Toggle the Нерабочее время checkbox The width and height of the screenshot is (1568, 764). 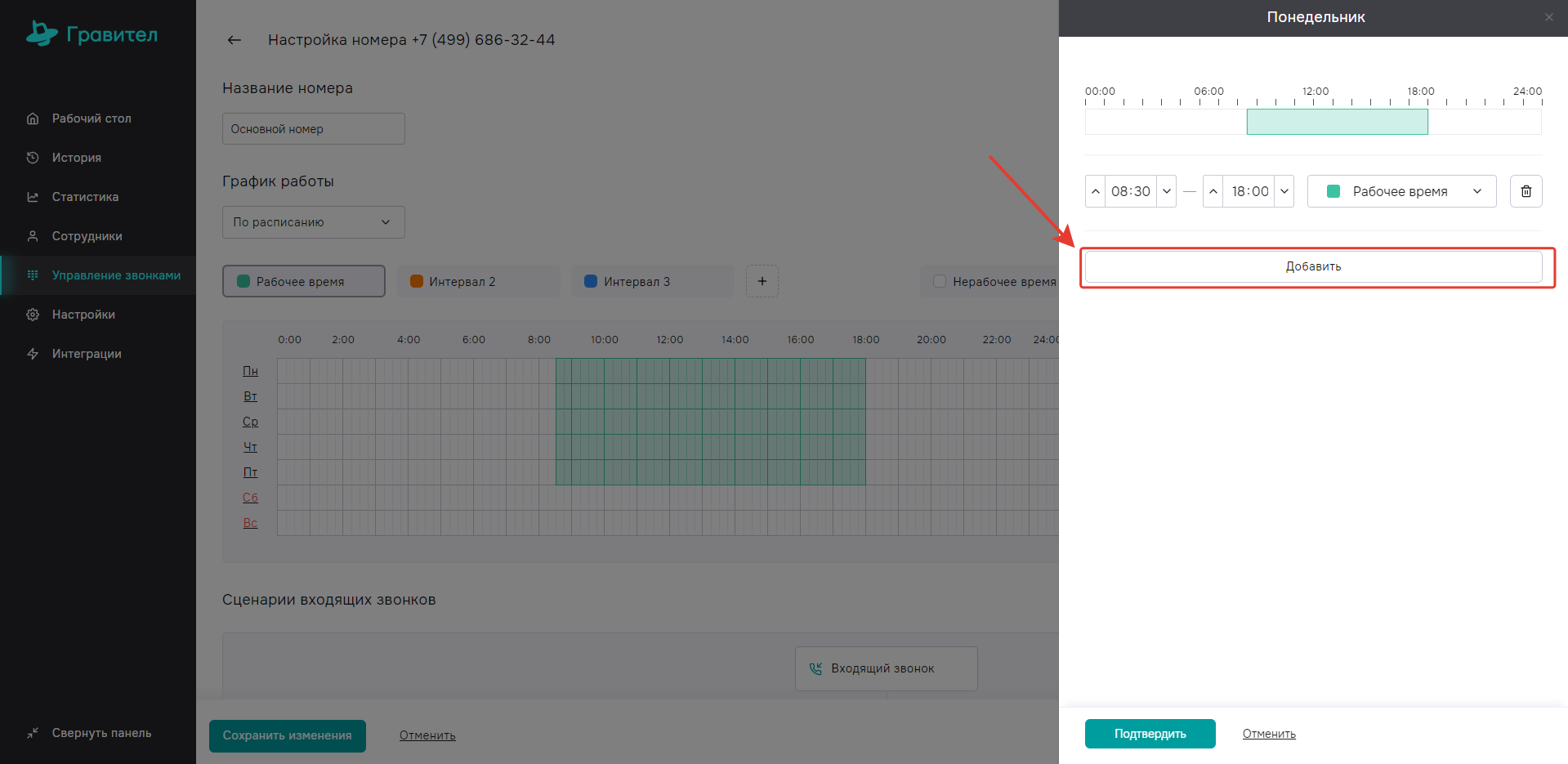(x=940, y=281)
